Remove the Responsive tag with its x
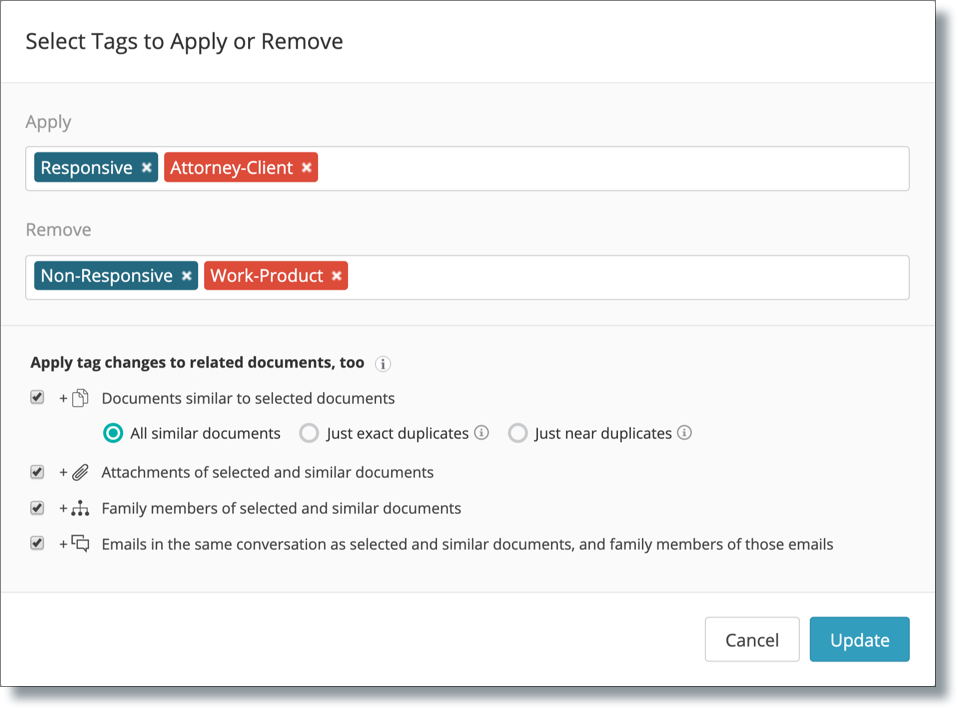The image size is (958, 709). pos(147,167)
